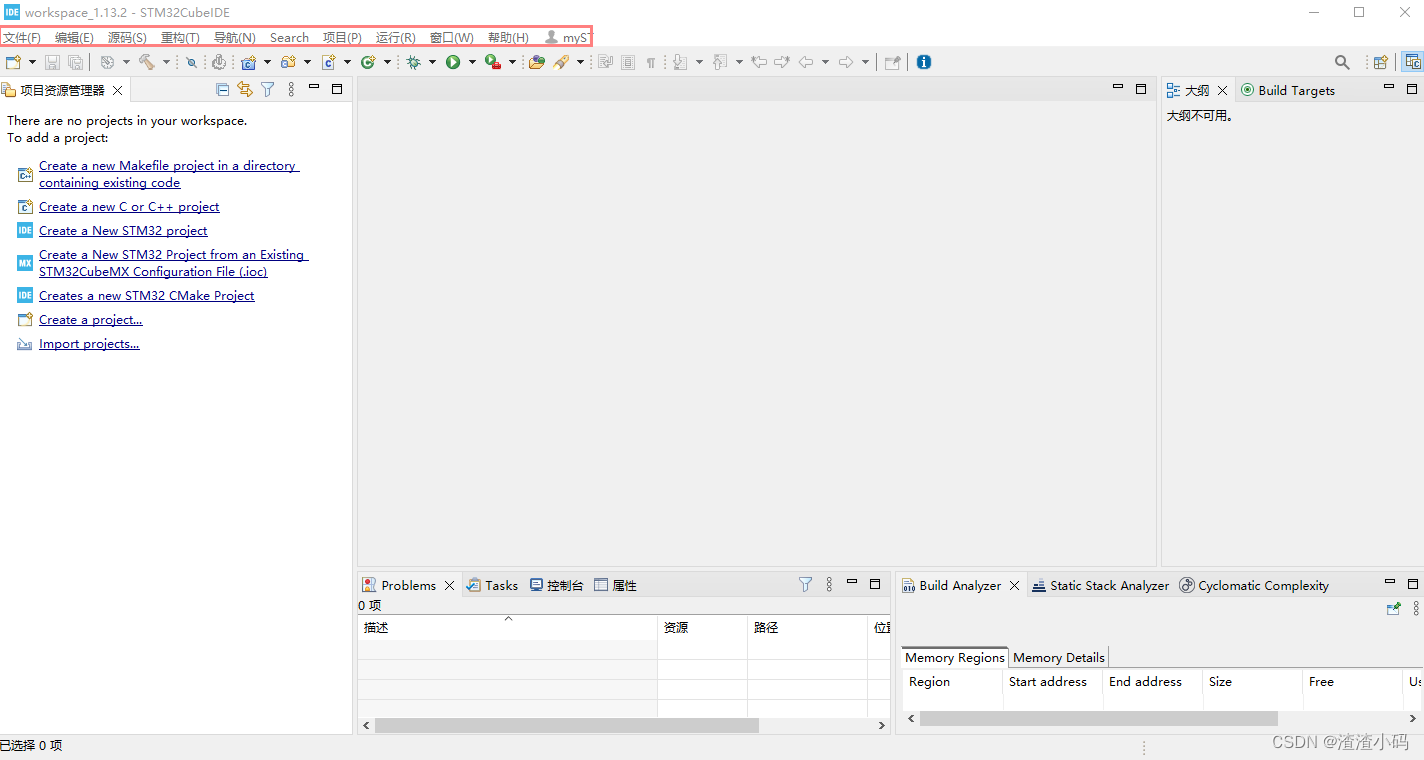Click the External Tools run icon
This screenshot has height=760, width=1424.
point(492,62)
